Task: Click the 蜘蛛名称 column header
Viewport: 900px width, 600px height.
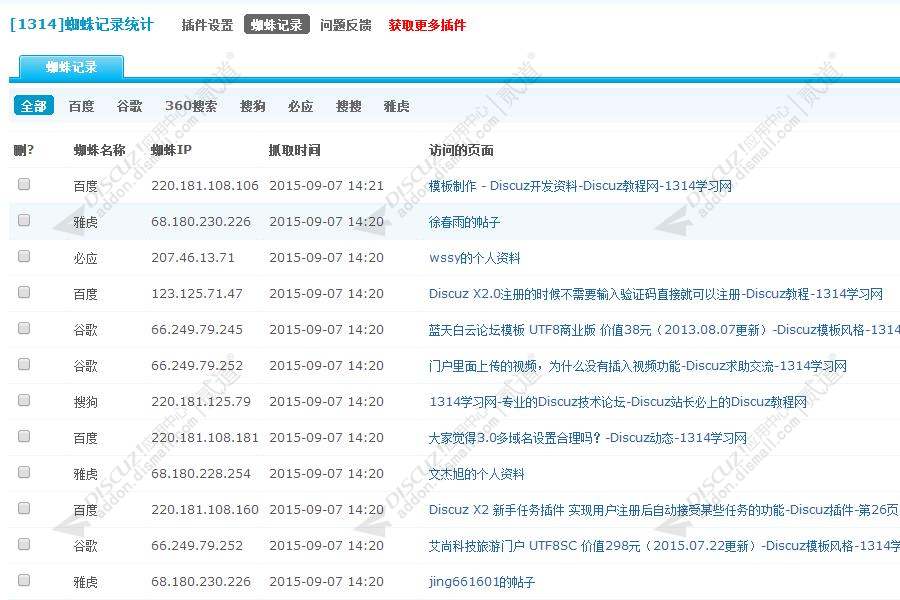Action: click(99, 150)
